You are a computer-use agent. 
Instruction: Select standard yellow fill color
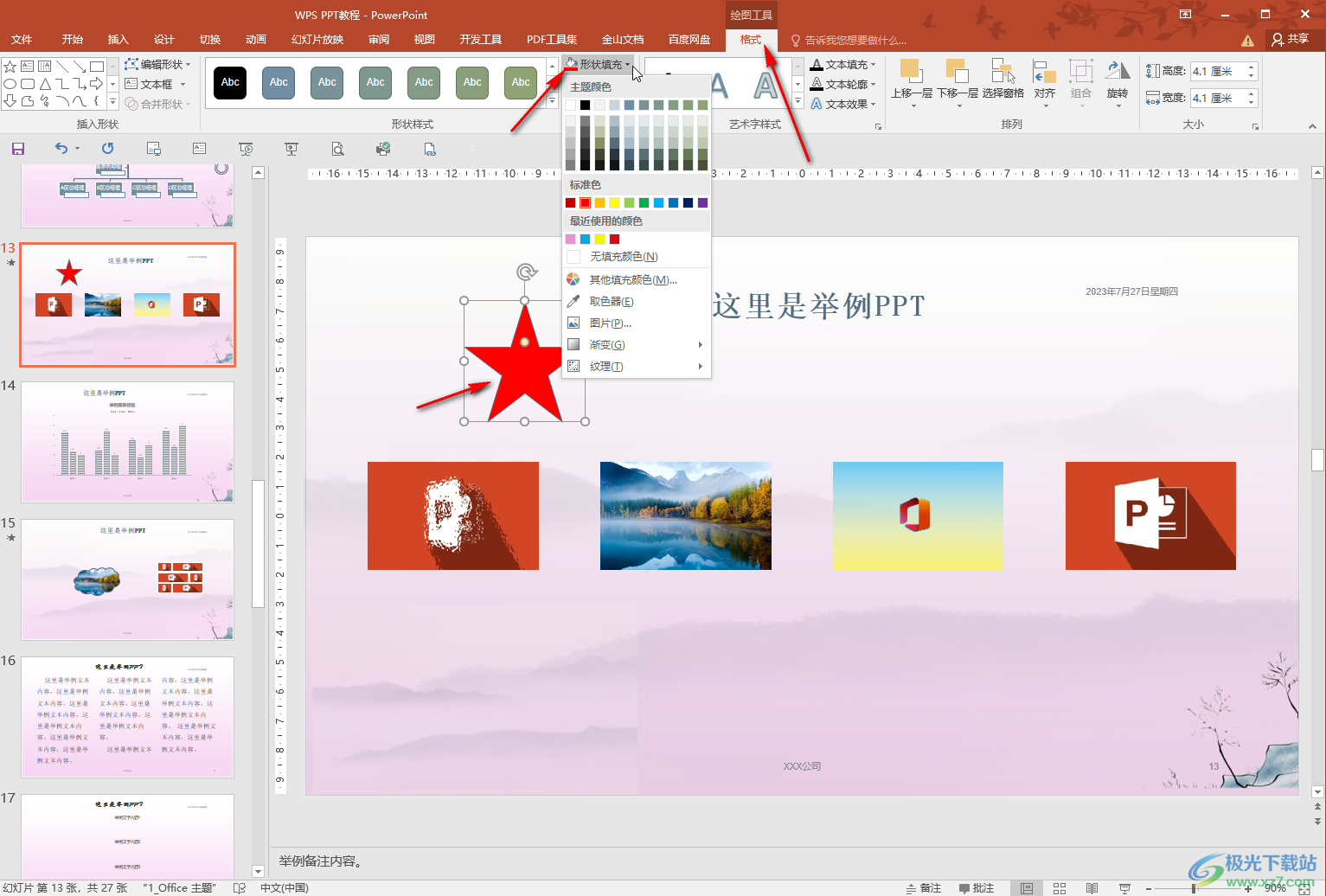pos(614,203)
